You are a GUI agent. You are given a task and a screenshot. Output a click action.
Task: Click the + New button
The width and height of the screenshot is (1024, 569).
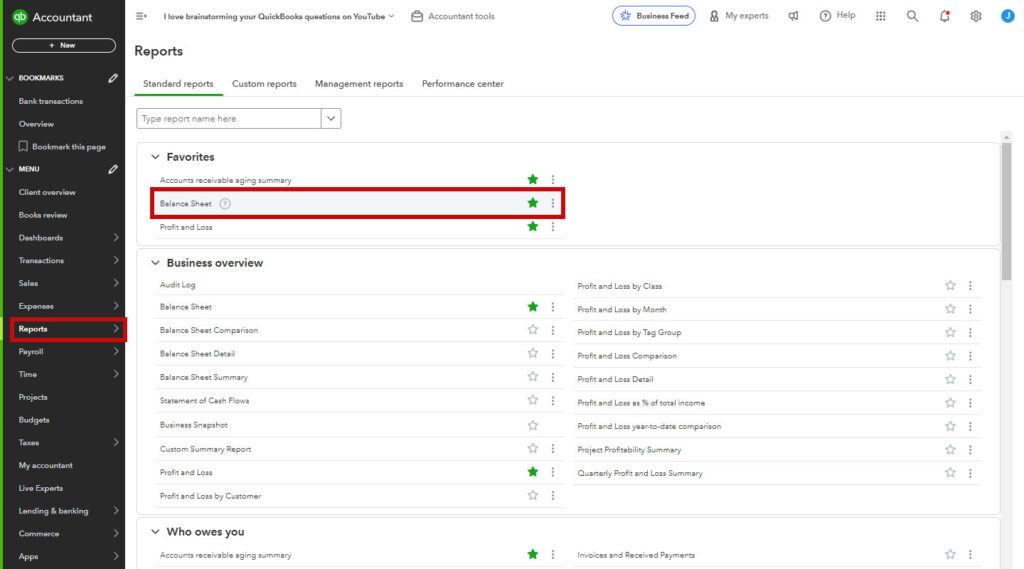click(64, 45)
